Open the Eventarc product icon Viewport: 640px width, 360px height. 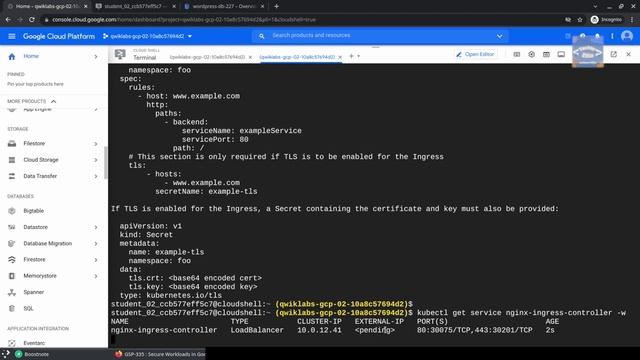(x=12, y=343)
